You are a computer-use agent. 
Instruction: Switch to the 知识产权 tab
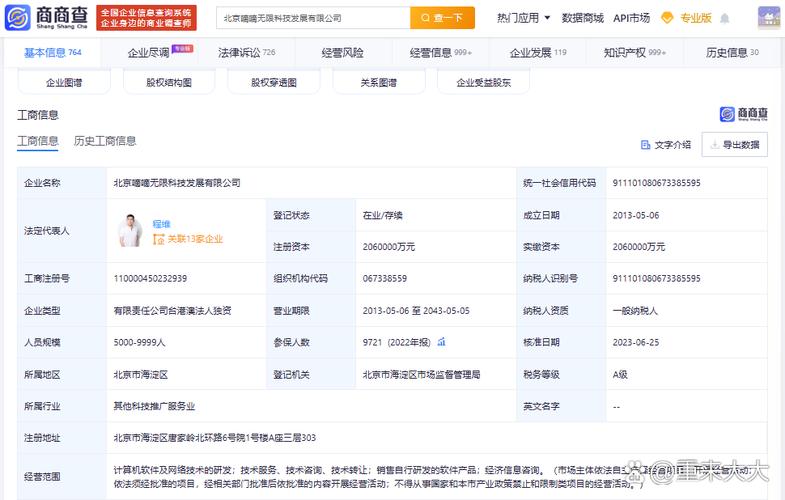[635, 53]
